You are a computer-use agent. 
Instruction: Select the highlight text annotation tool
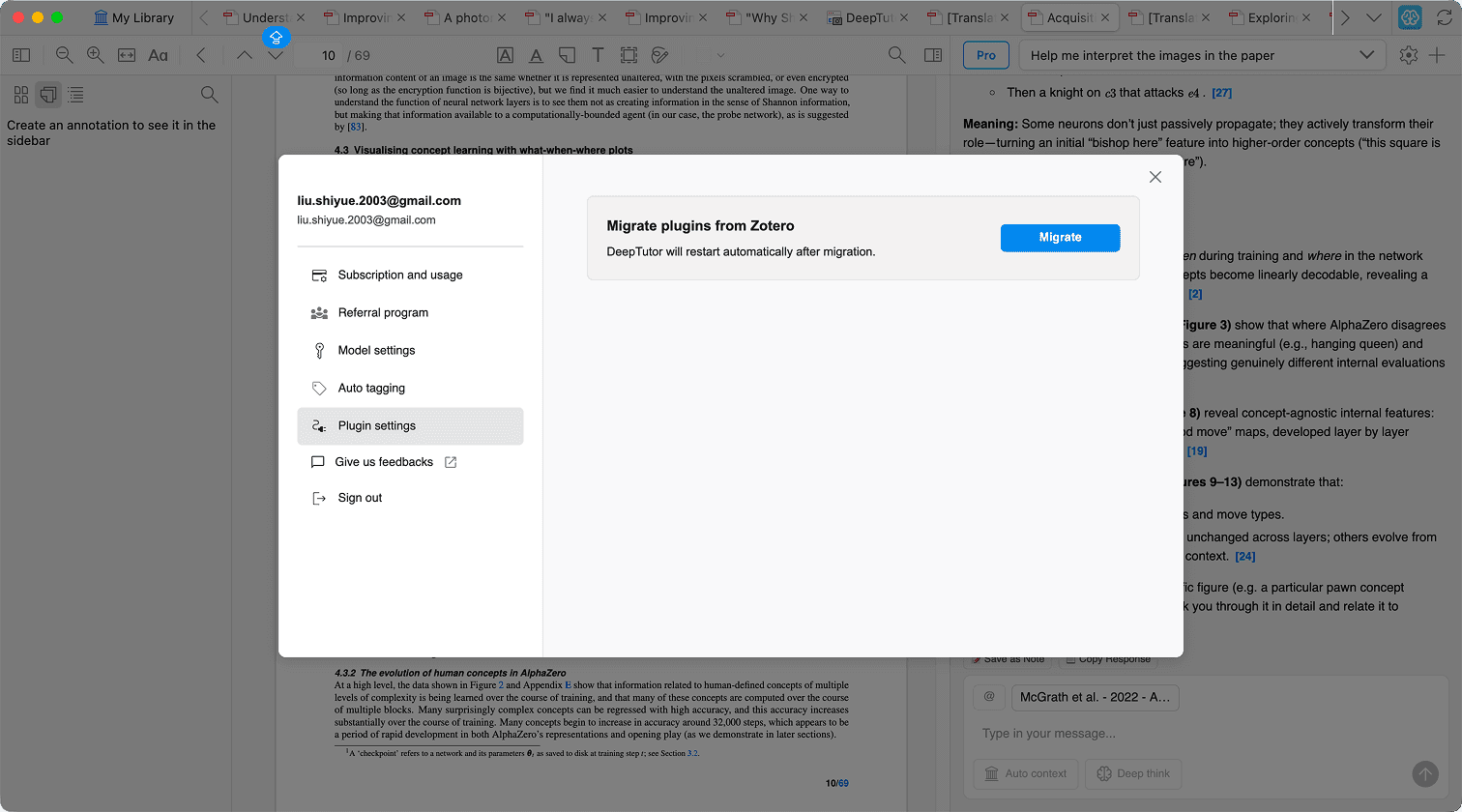[x=505, y=55]
